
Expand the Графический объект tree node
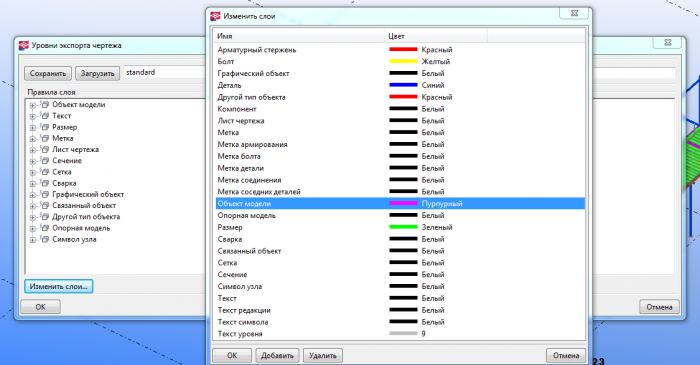[33, 195]
